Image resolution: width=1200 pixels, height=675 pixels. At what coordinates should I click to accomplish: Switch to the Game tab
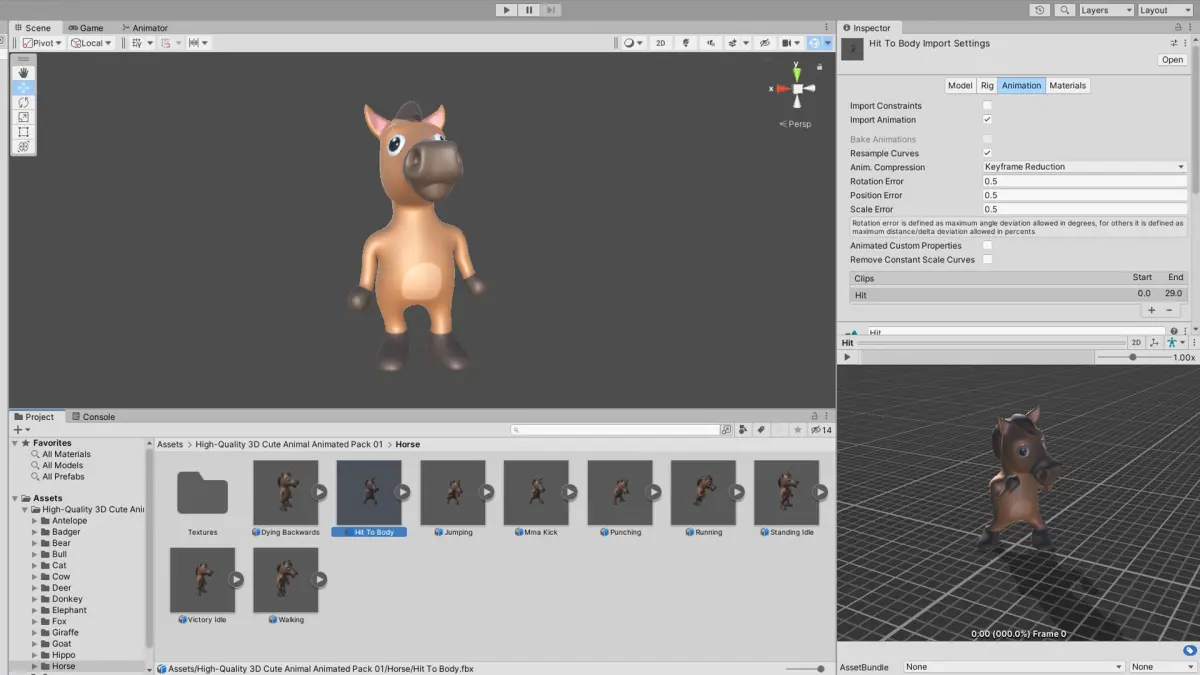86,28
